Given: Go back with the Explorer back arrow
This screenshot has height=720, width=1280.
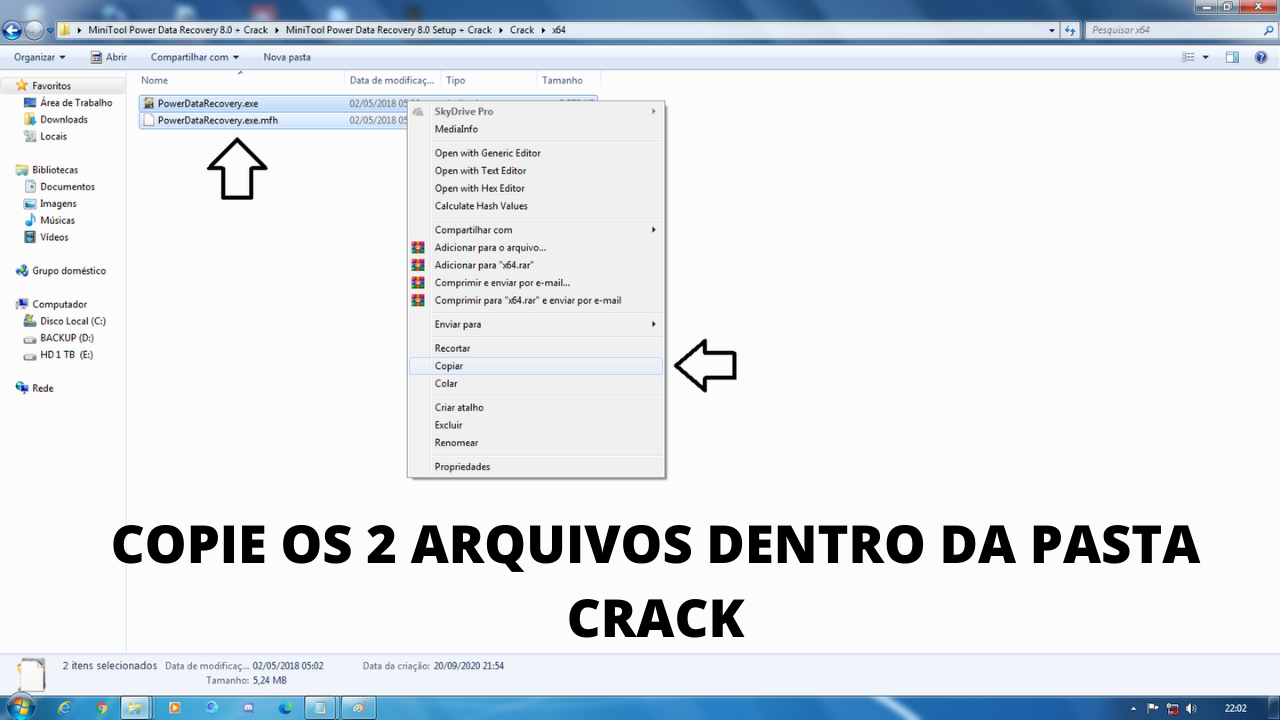Looking at the screenshot, I should point(13,30).
